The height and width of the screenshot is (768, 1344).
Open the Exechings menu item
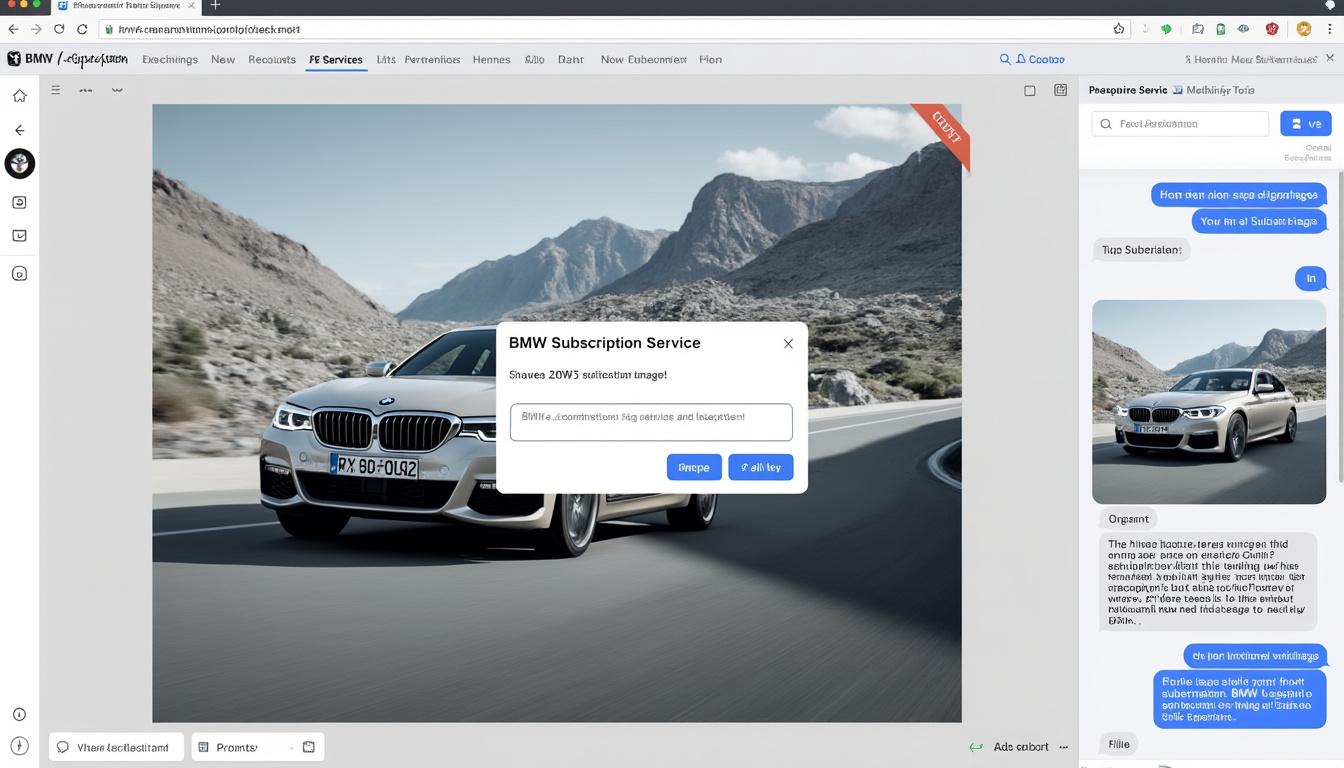(x=170, y=60)
